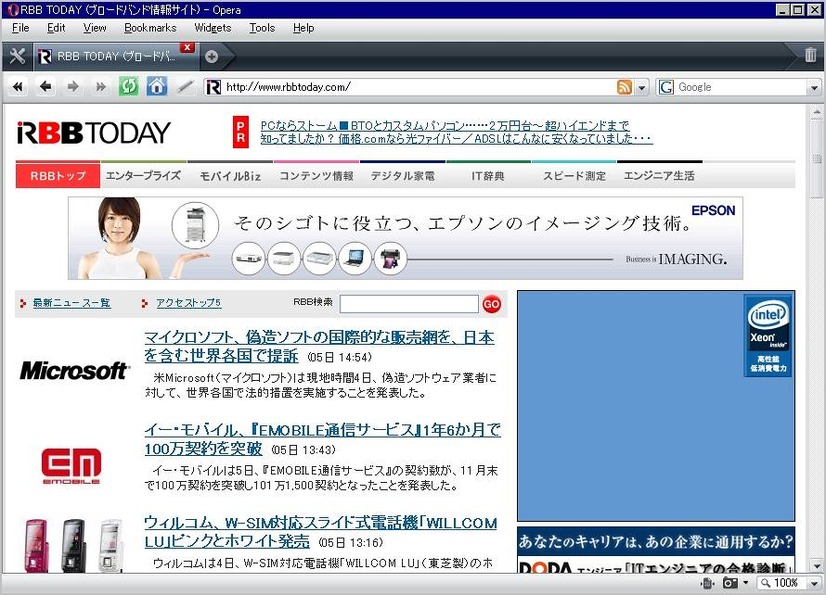
Task: Select the スピード測定 nav tab
Action: 574,175
